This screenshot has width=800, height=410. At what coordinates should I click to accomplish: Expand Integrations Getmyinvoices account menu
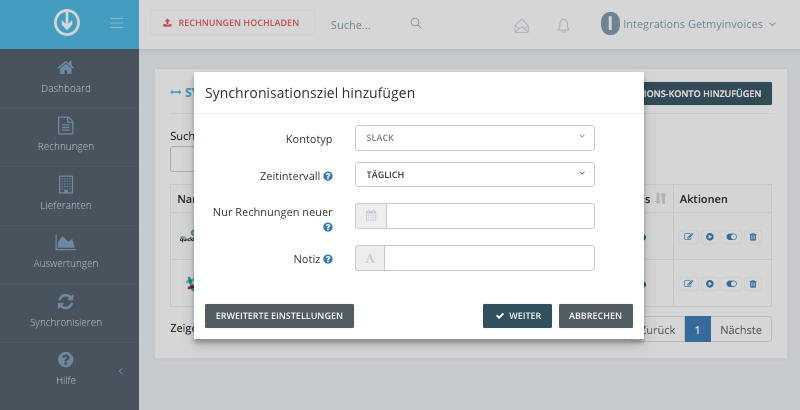click(698, 24)
